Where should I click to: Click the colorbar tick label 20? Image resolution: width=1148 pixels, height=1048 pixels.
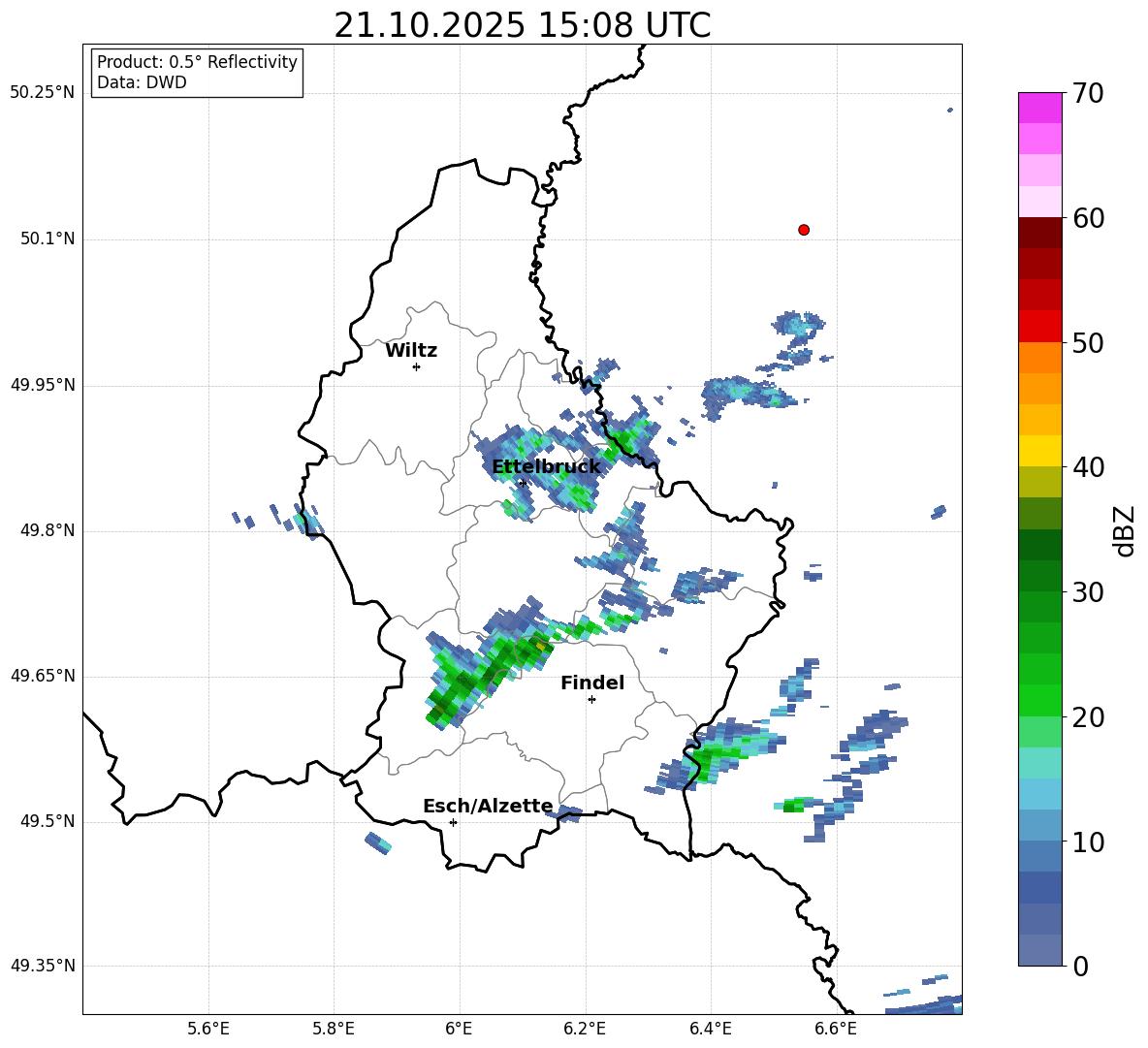(1088, 717)
